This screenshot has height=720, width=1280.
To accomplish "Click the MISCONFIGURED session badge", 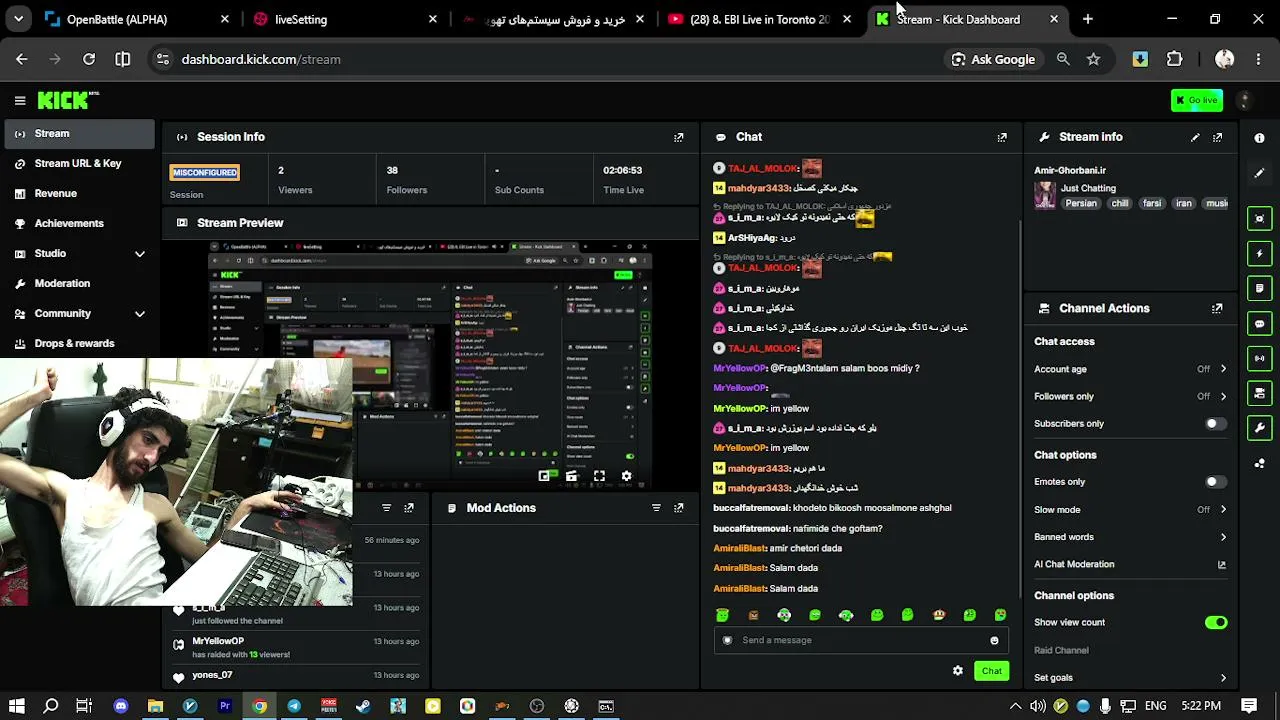I will (204, 173).
